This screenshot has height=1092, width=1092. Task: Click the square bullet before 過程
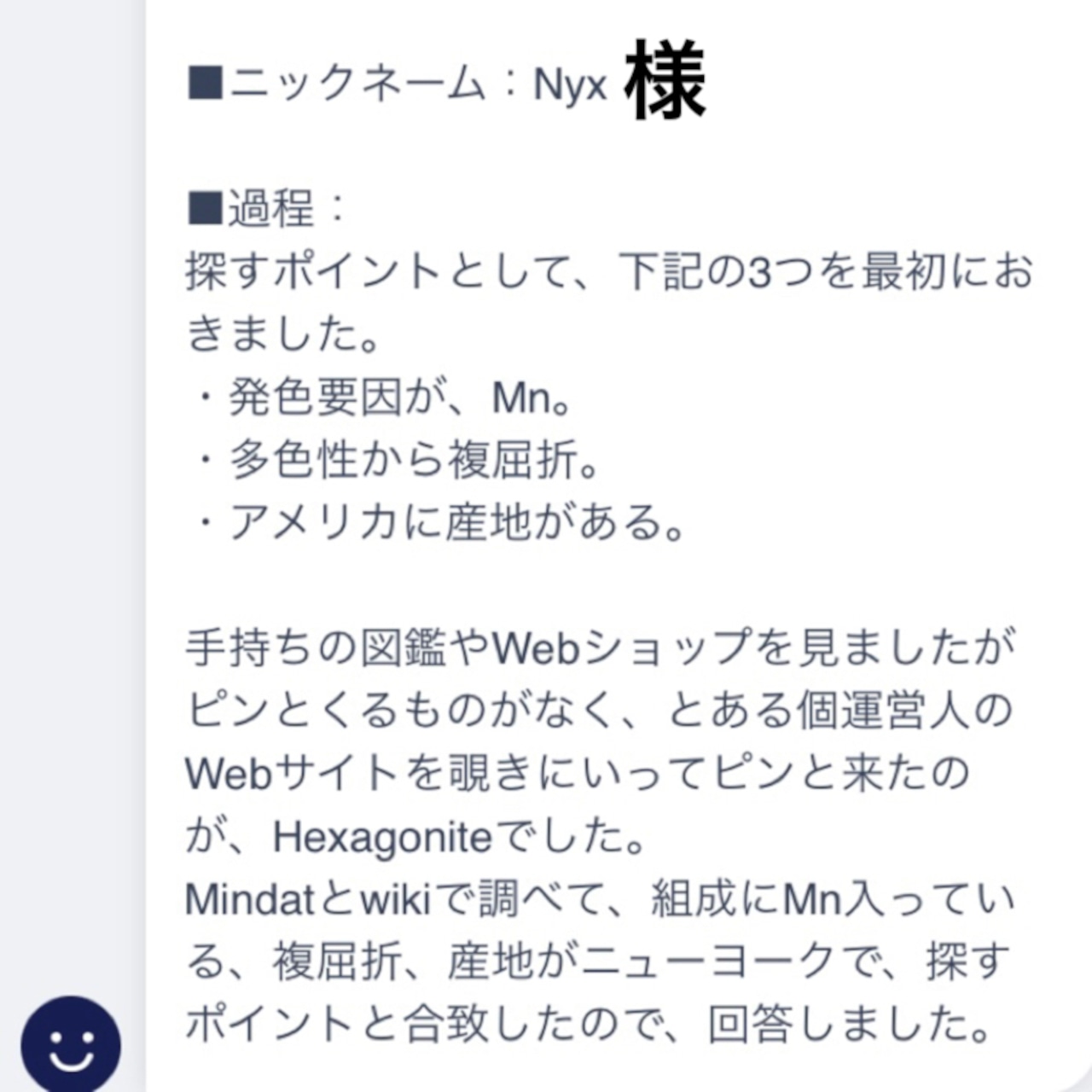(205, 208)
